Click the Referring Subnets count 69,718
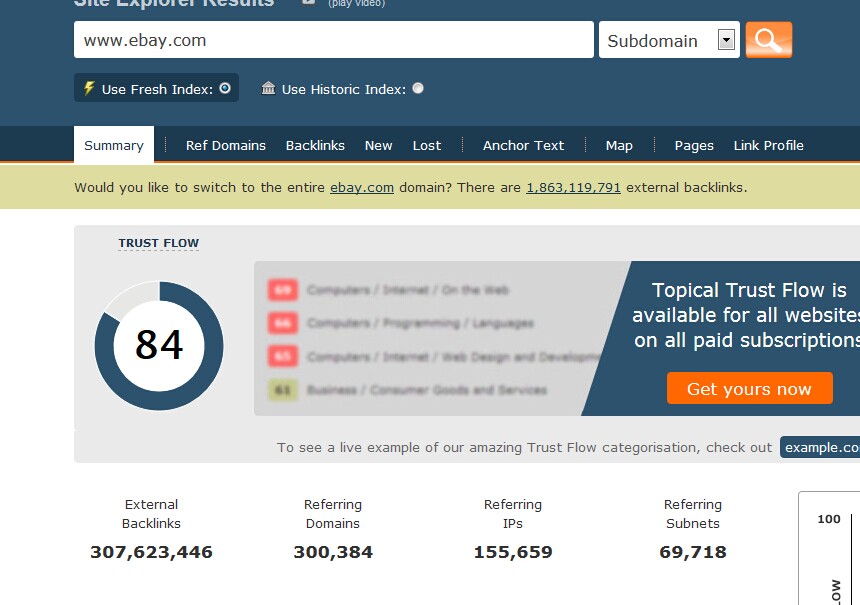 coord(693,552)
